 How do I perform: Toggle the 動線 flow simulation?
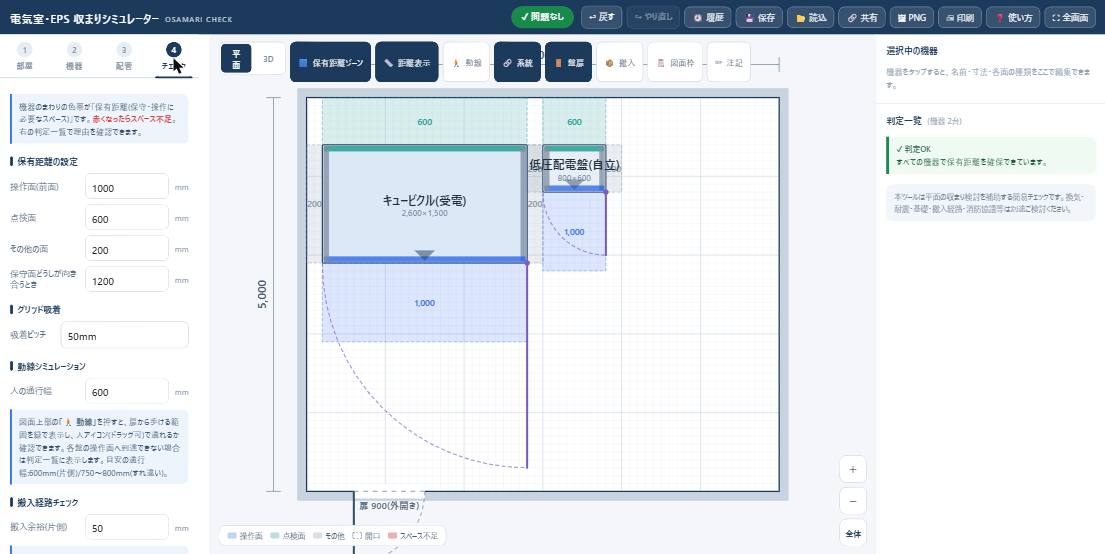point(467,63)
